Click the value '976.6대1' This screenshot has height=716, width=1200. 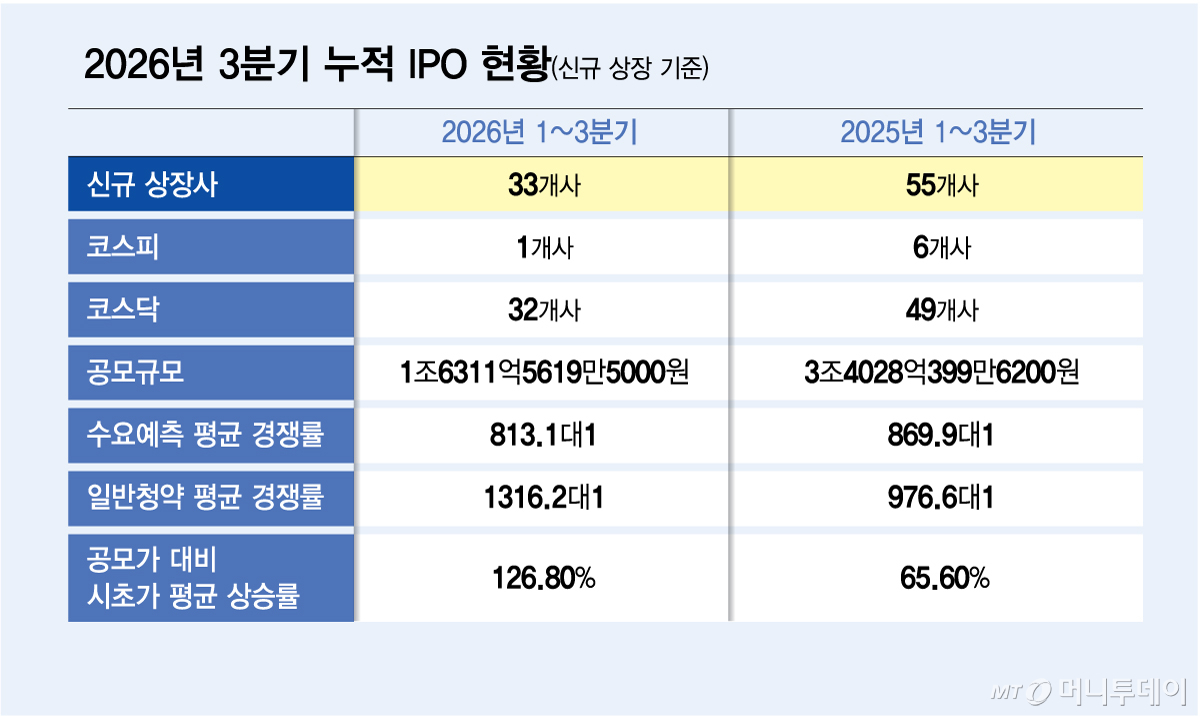coord(940,497)
